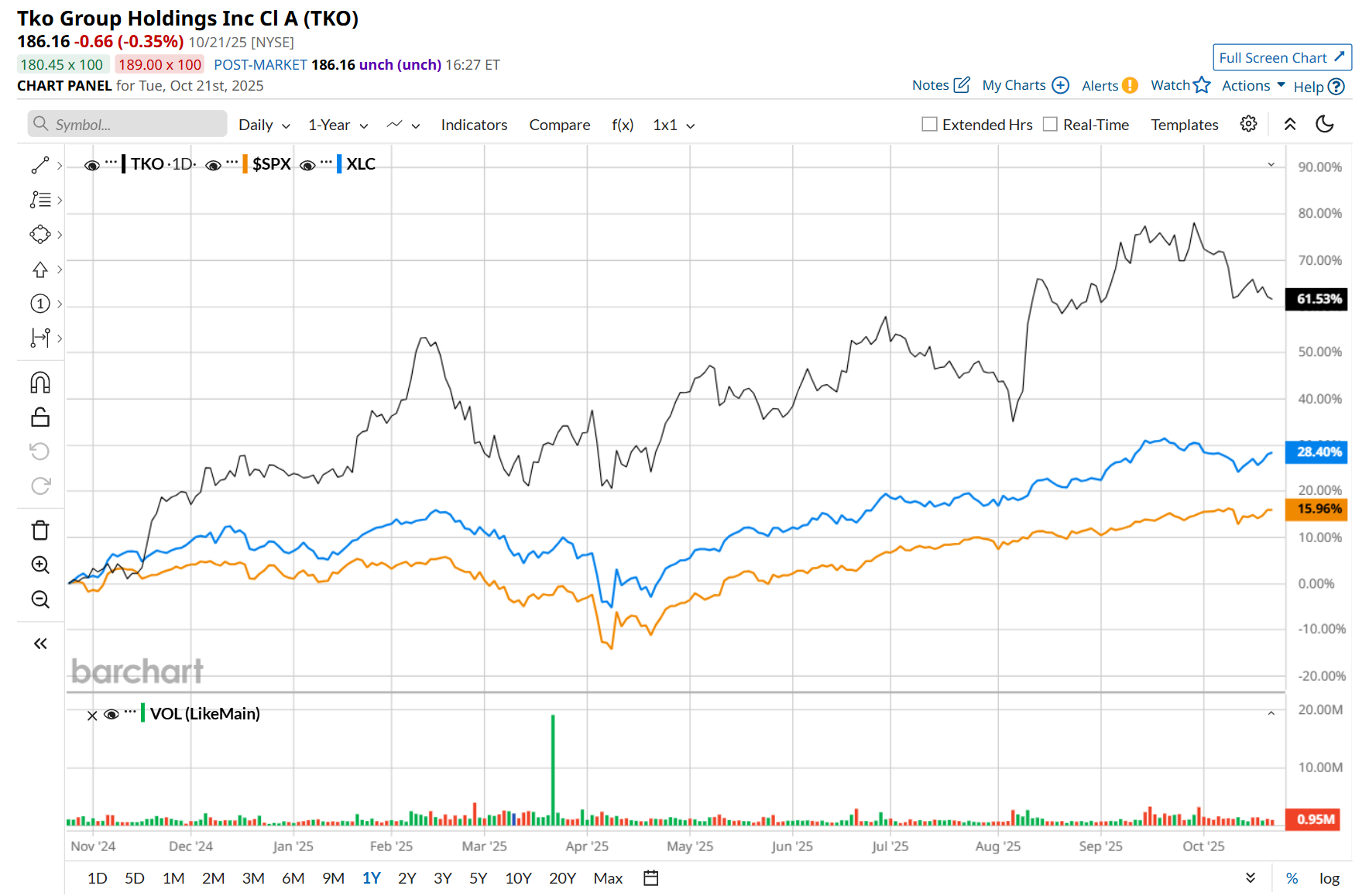Open $SPX series options menu
The width and height of the screenshot is (1369, 896).
[232, 162]
